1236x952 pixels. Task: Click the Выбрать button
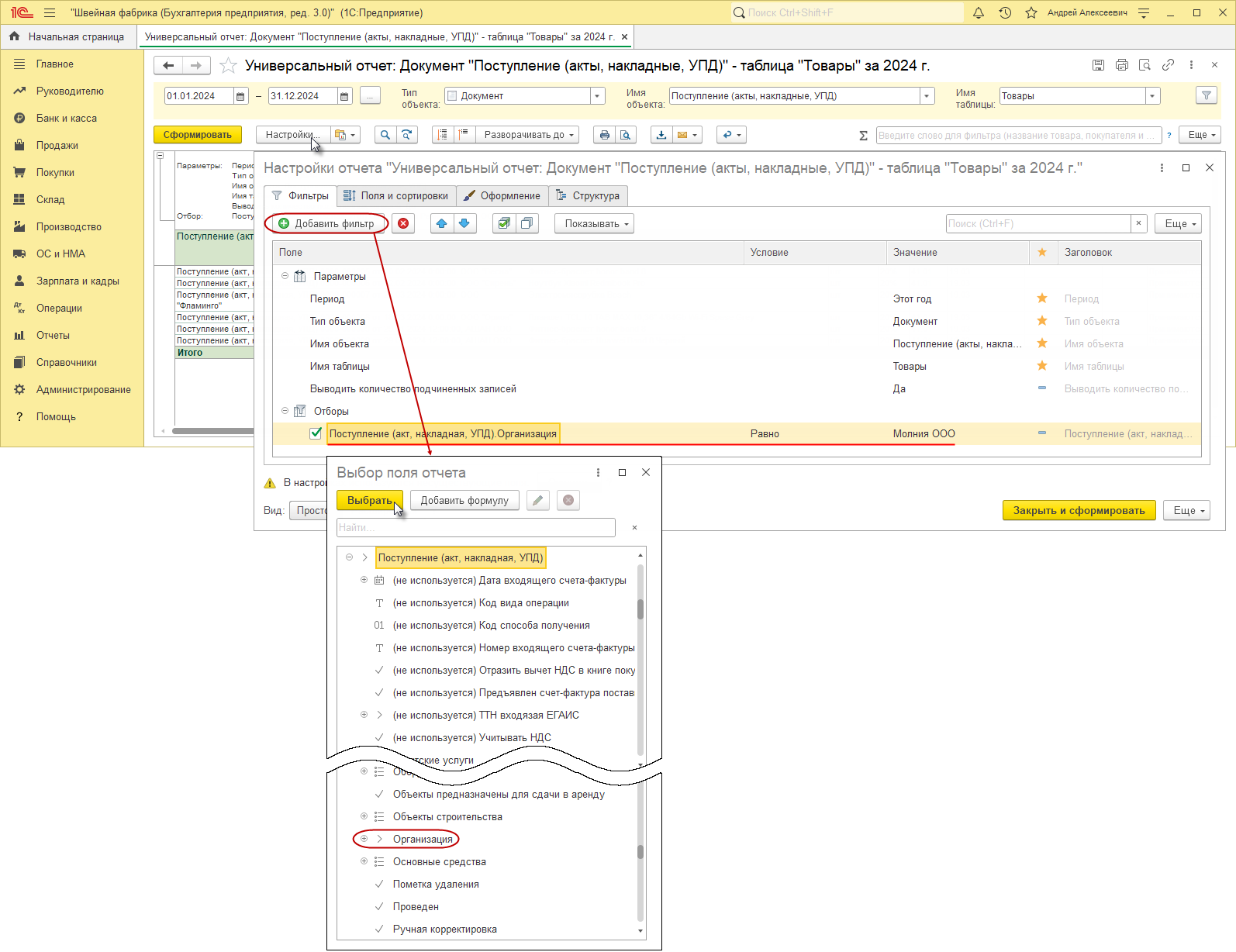(370, 500)
